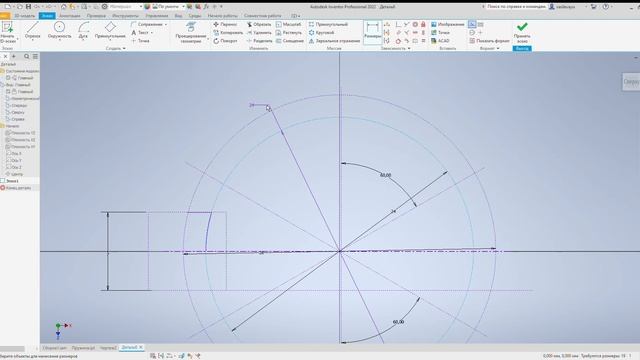
Task: Activate the Размеры dimension tool
Action: (372, 32)
